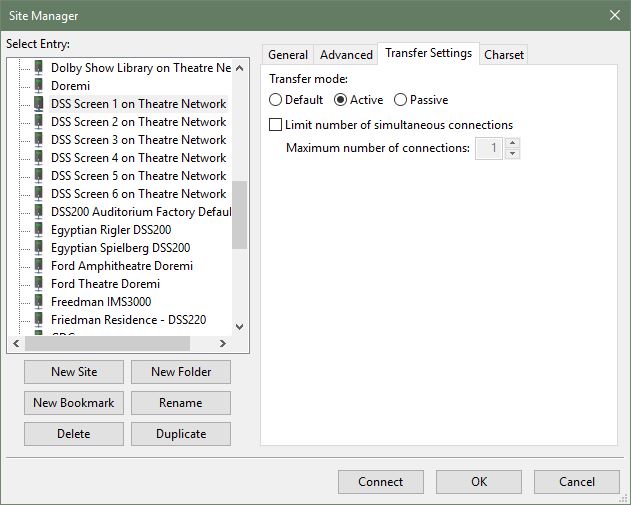Decrease maximum connections with down spinner arrow
Image resolution: width=631 pixels, height=505 pixels.
(512, 154)
